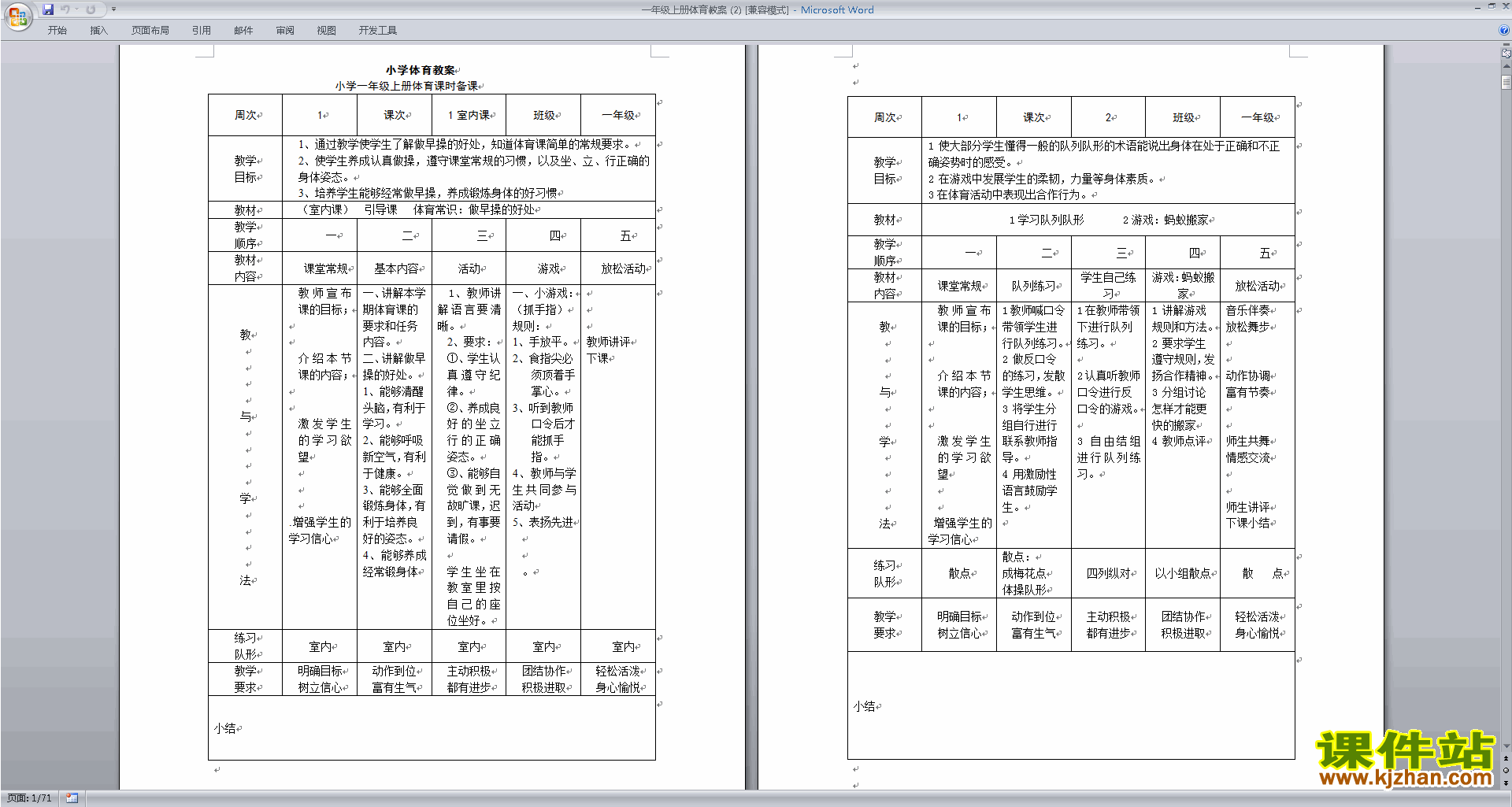Click the cell 主动积极 on page two
The width and height of the screenshot is (1512, 807).
point(1108,616)
